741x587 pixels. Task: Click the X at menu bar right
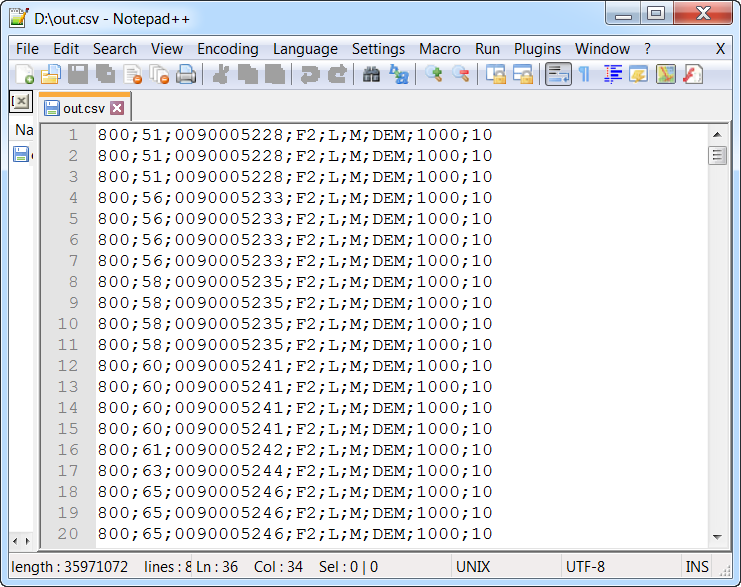(x=720, y=49)
